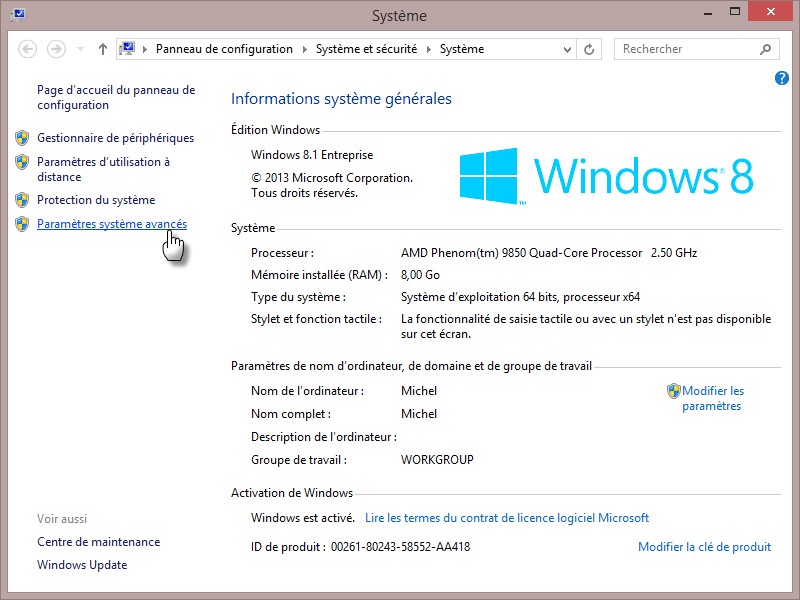The height and width of the screenshot is (600, 800).
Task: Click Modifier les paramètres link
Action: point(713,398)
